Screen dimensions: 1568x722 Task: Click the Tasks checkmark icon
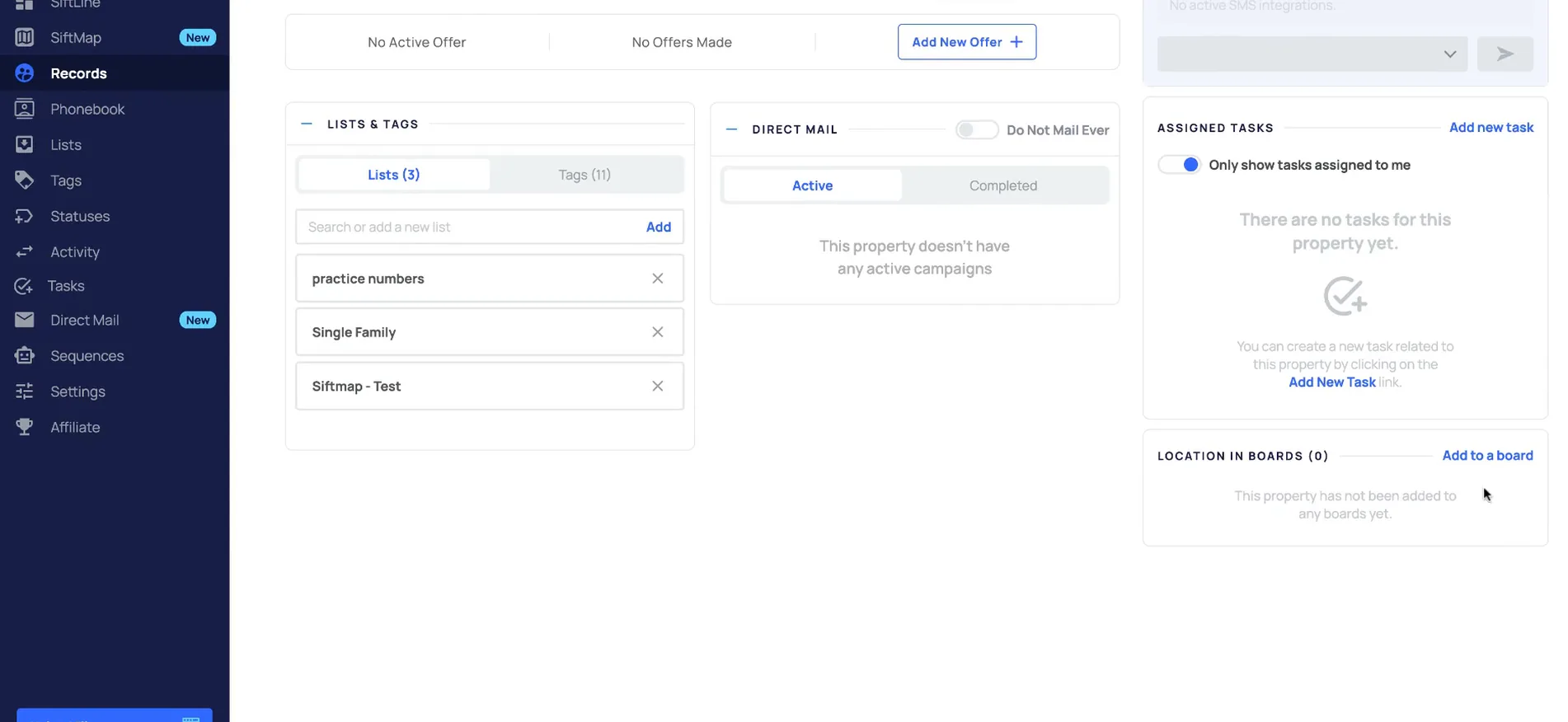pyautogui.click(x=24, y=286)
